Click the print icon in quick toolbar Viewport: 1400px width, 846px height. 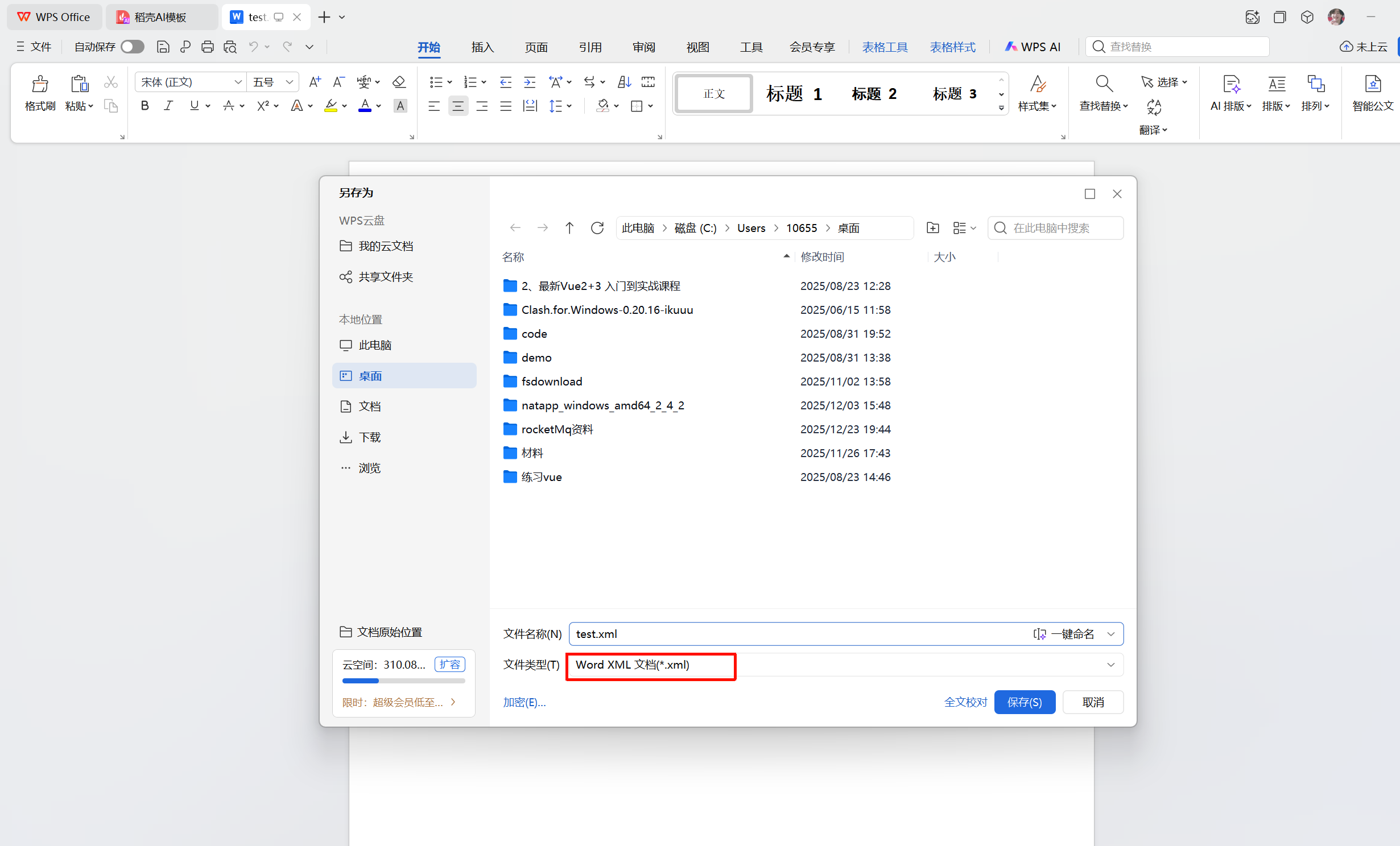tap(208, 47)
